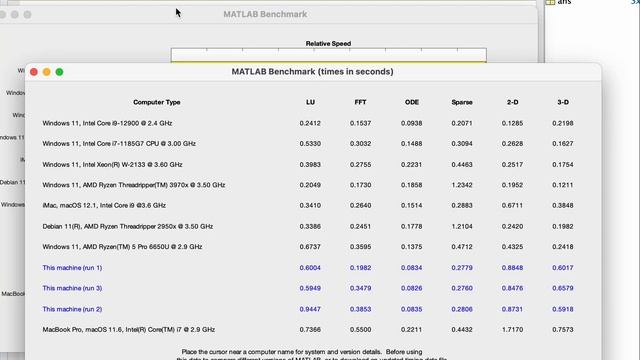Select the MacBook Pro macOS 11.6 row name

[129, 329]
